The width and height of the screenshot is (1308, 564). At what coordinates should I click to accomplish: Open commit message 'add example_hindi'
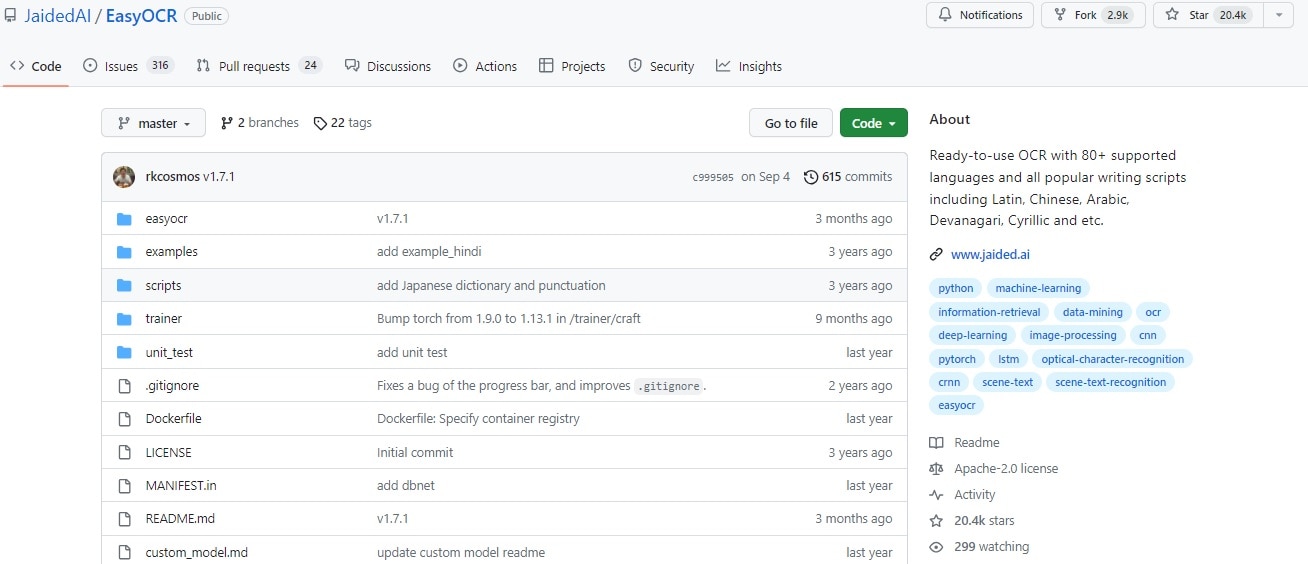coord(429,252)
